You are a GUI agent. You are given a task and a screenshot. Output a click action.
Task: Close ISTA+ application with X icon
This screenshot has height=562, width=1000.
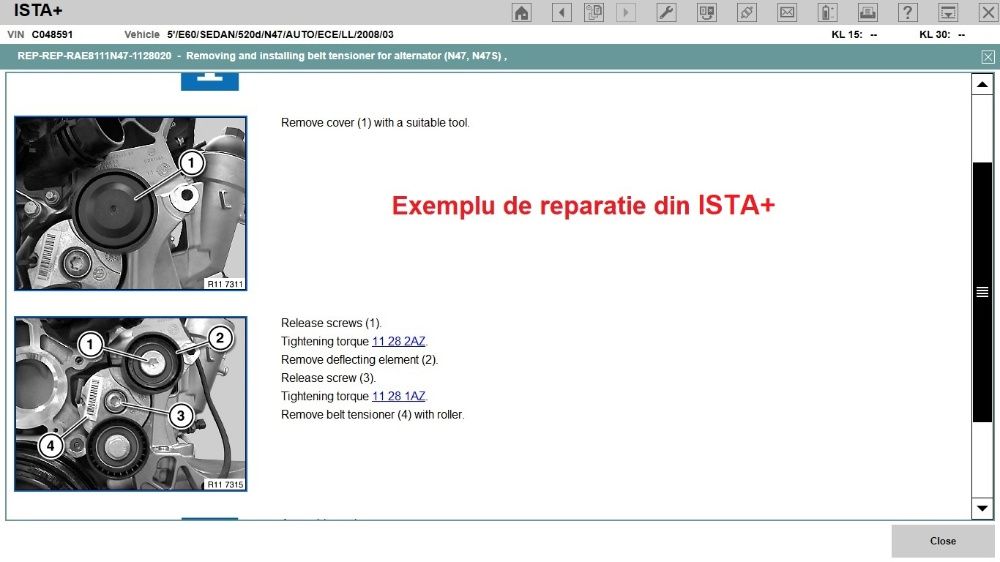coord(988,12)
